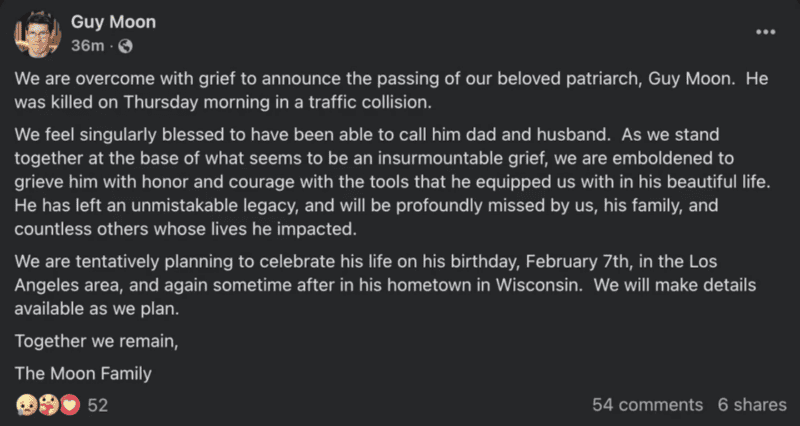Click the sad face reaction emoji
Image resolution: width=800 pixels, height=426 pixels.
(25, 404)
